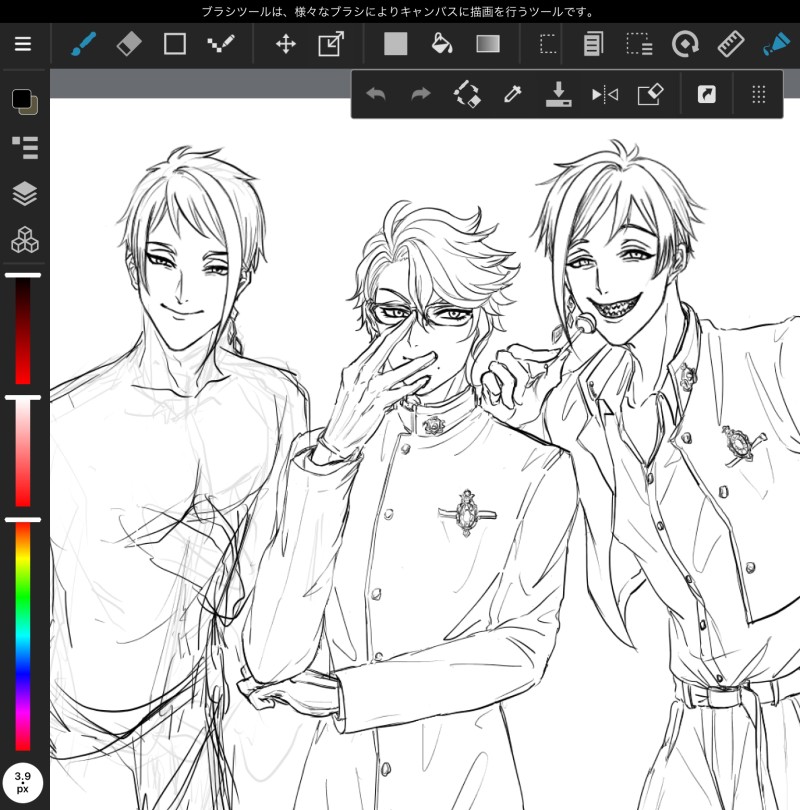Select the Eyedropper tool
Screen dimensions: 800x810
512,95
